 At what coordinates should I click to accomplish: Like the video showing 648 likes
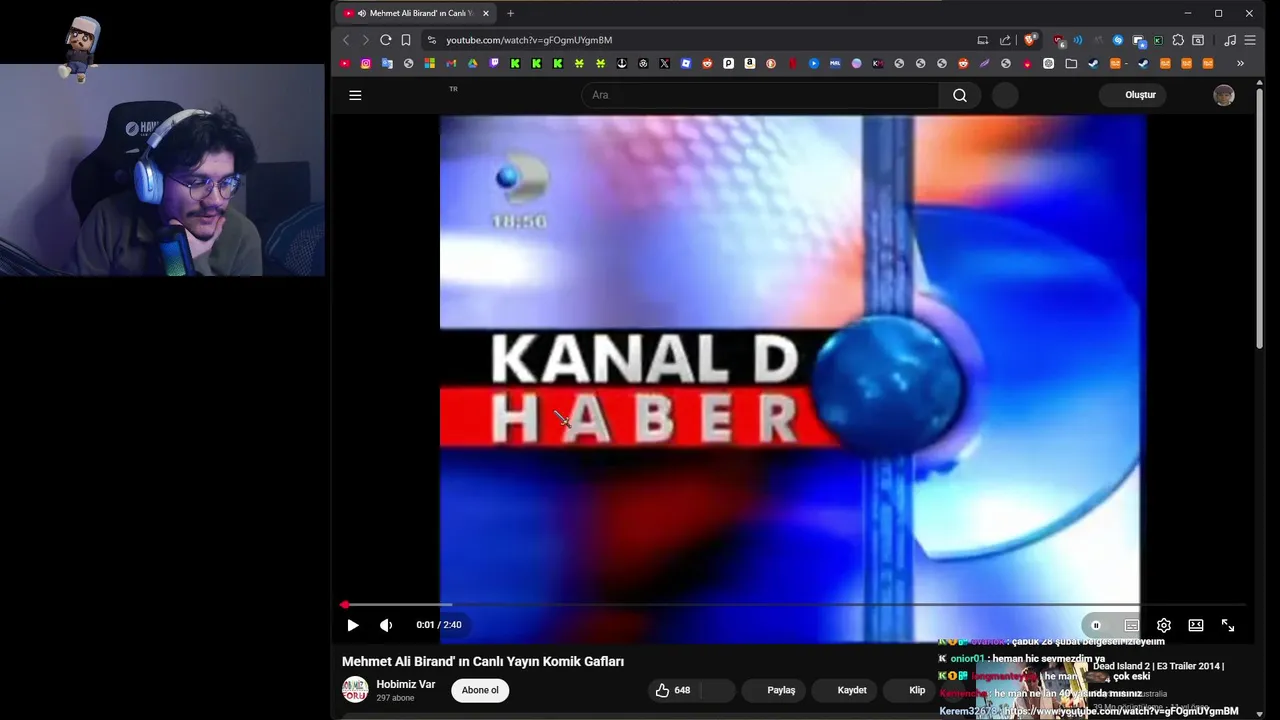(673, 690)
